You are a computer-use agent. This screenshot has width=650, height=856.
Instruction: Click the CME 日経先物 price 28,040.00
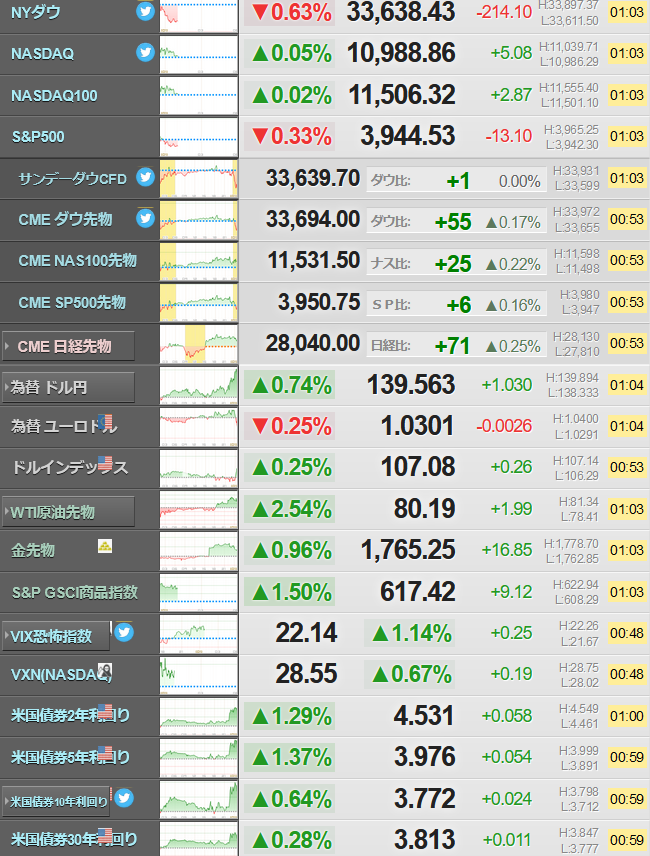pos(313,343)
